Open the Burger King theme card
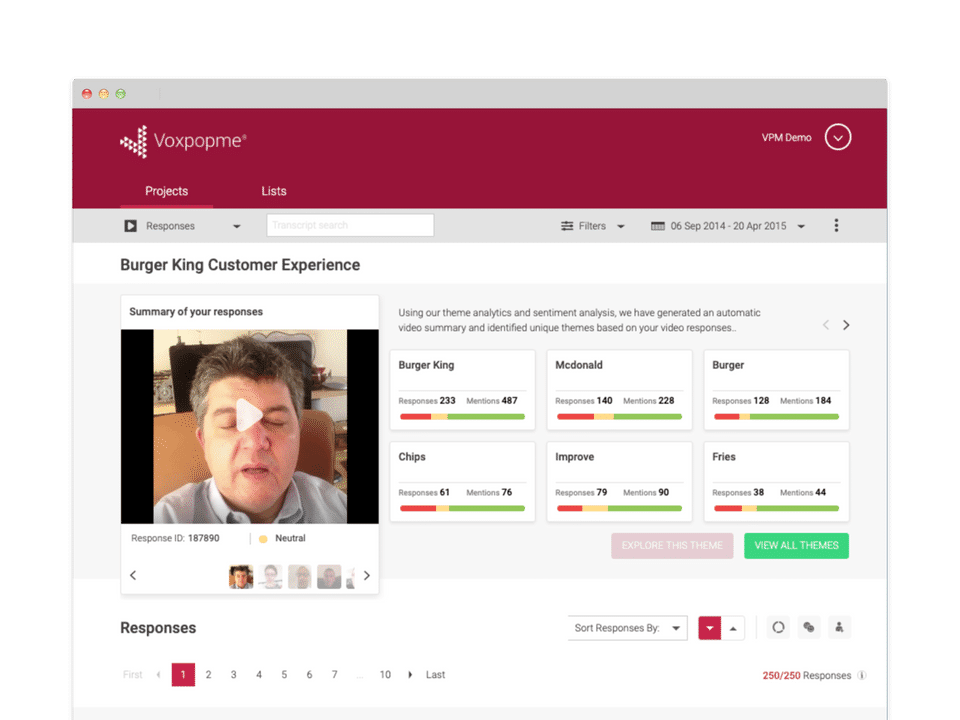Viewport: 960px width, 720px height. click(x=462, y=389)
